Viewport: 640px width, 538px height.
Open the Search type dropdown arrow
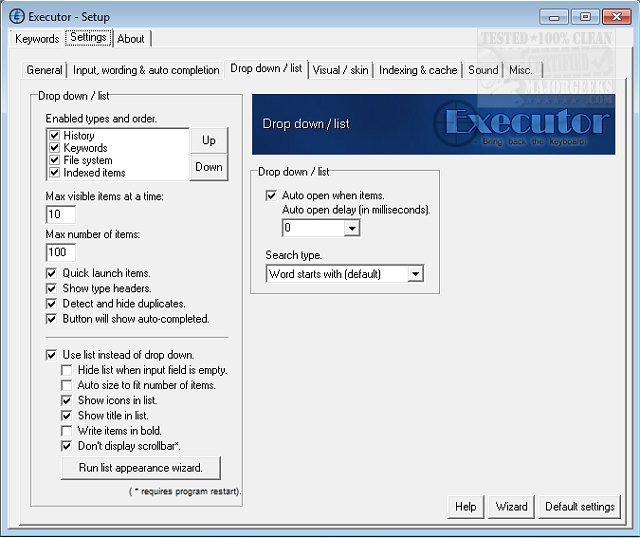tap(415, 273)
